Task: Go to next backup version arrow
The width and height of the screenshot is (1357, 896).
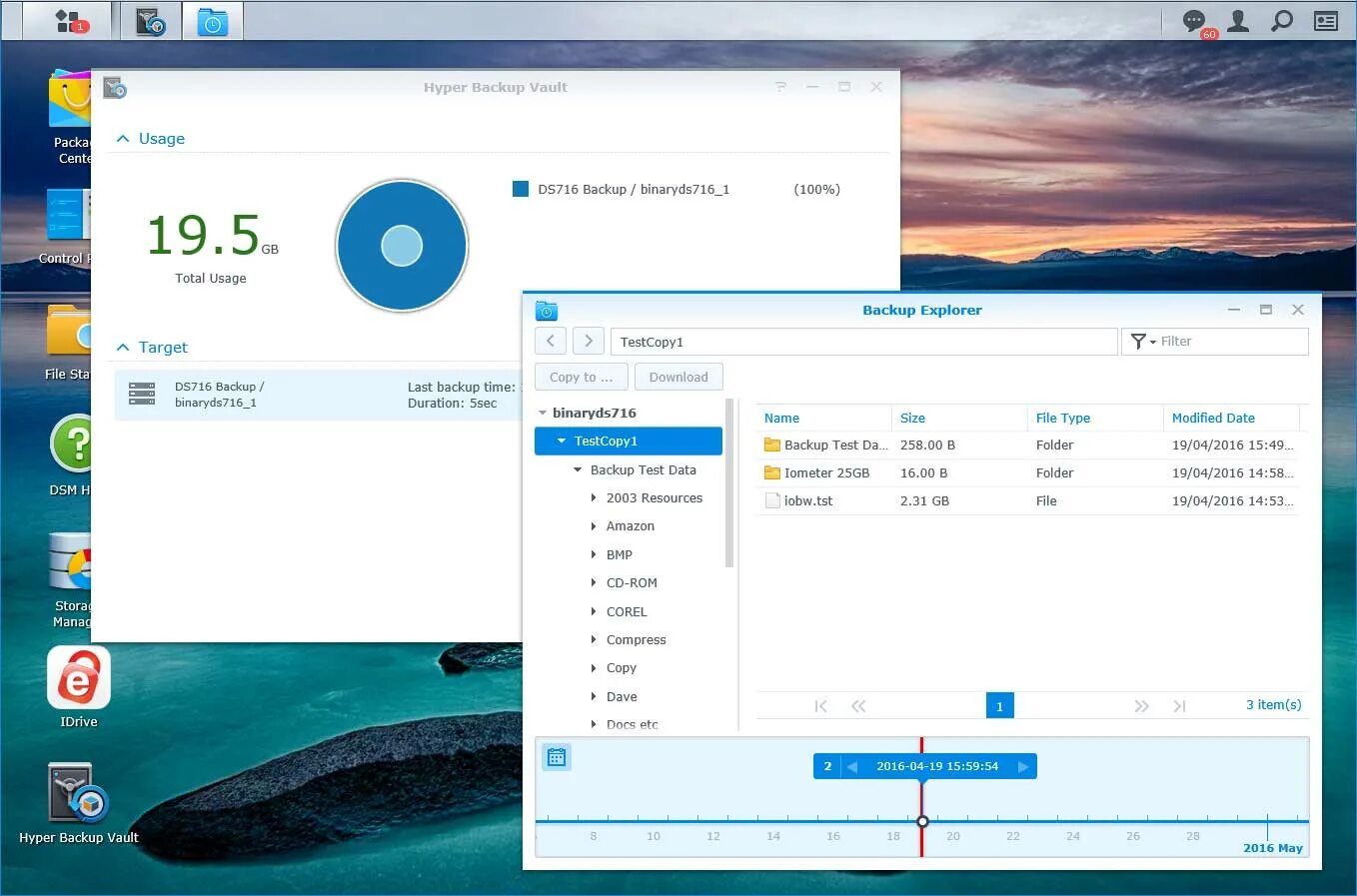Action: [x=1022, y=766]
